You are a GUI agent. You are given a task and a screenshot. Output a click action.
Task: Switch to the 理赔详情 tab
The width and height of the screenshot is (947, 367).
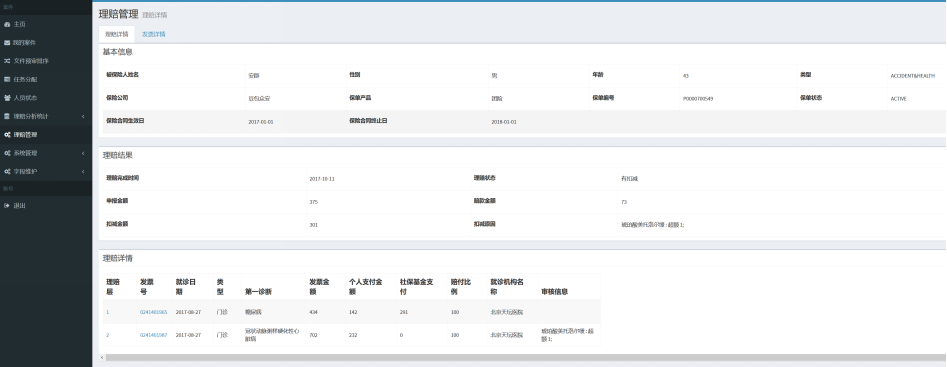tap(117, 34)
